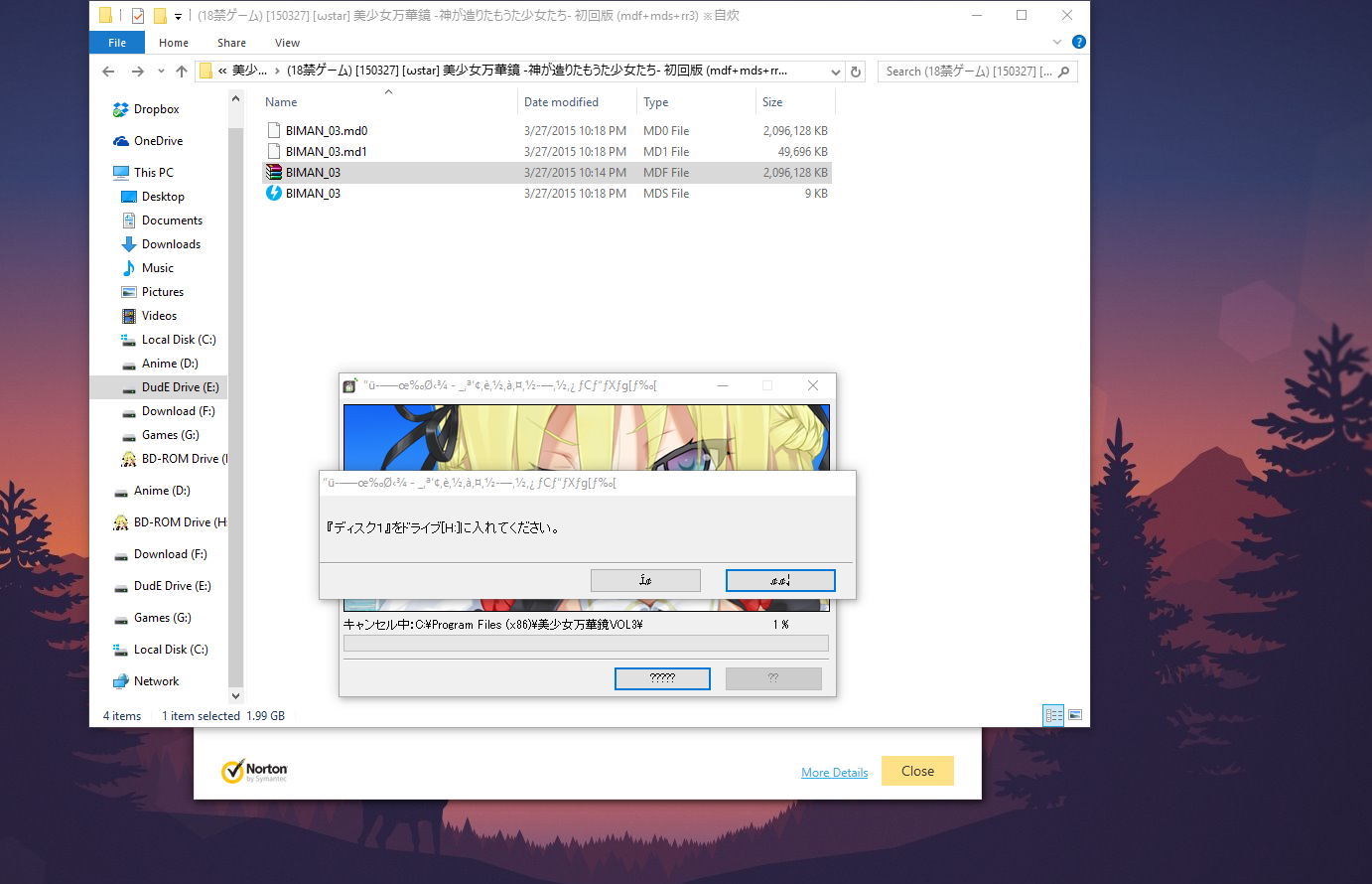The image size is (1372, 884).
Task: Navigate back to previous folder
Action: click(x=108, y=72)
